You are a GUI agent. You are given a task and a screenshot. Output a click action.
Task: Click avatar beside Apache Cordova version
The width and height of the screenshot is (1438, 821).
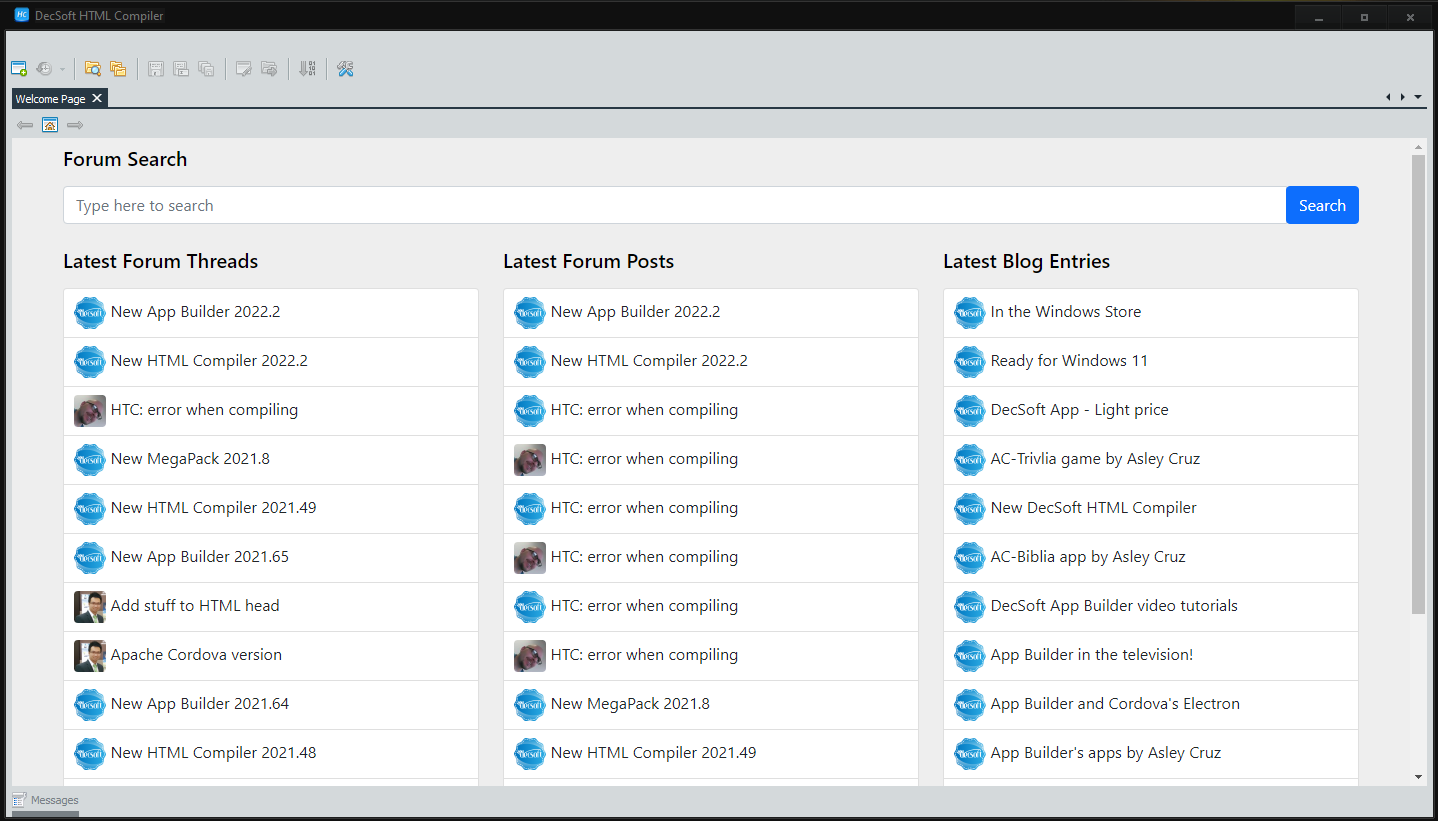point(90,655)
